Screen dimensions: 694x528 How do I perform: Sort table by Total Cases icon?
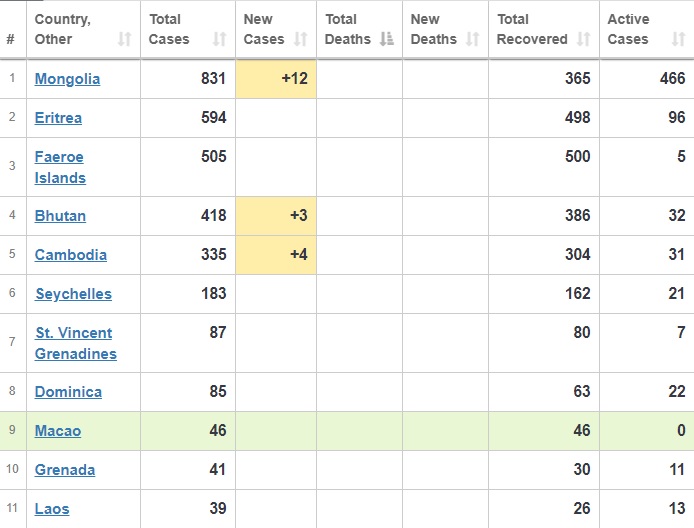click(219, 40)
